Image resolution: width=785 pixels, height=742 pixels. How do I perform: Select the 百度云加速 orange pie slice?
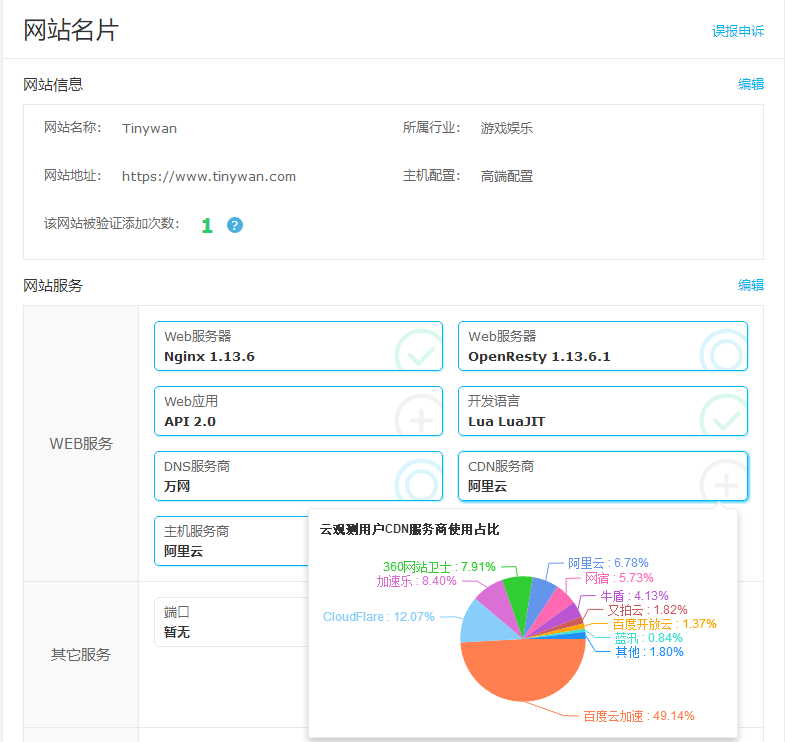click(x=520, y=670)
